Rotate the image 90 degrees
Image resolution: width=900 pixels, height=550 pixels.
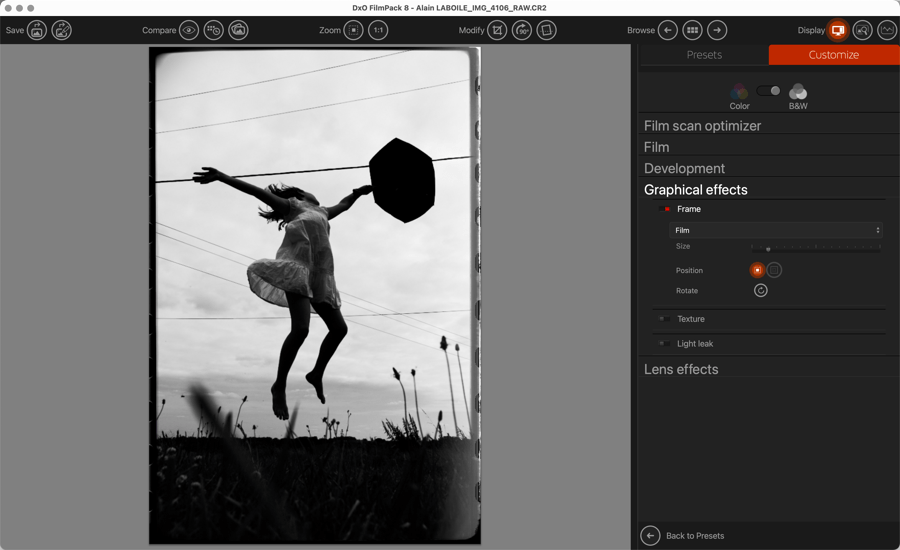(522, 31)
